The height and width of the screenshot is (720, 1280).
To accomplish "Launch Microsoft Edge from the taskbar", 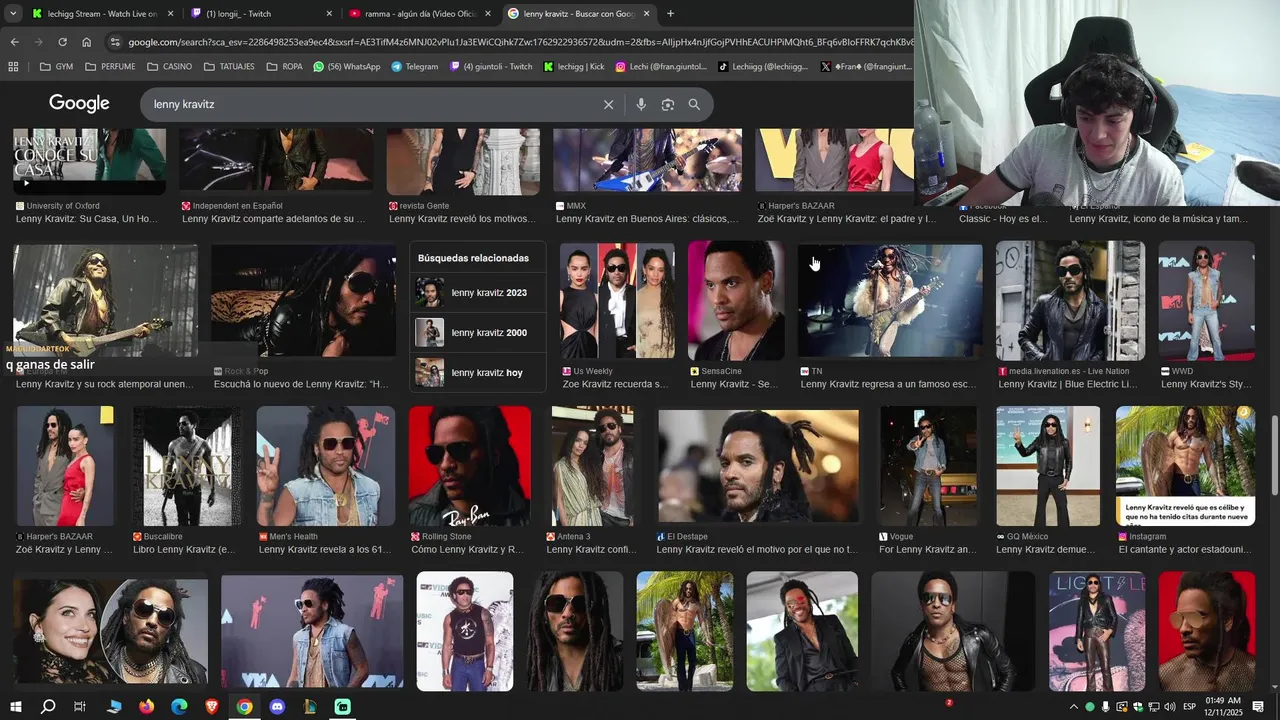I will pyautogui.click(x=179, y=707).
